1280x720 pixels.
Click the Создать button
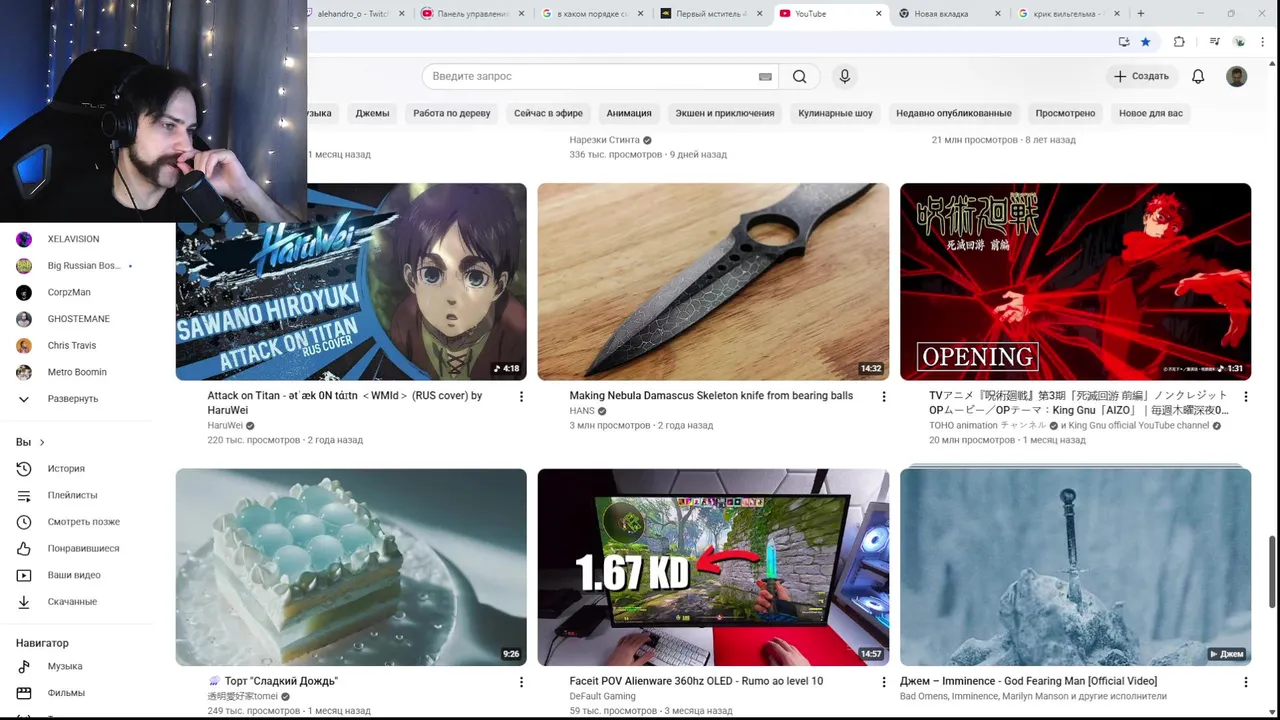click(x=1141, y=76)
